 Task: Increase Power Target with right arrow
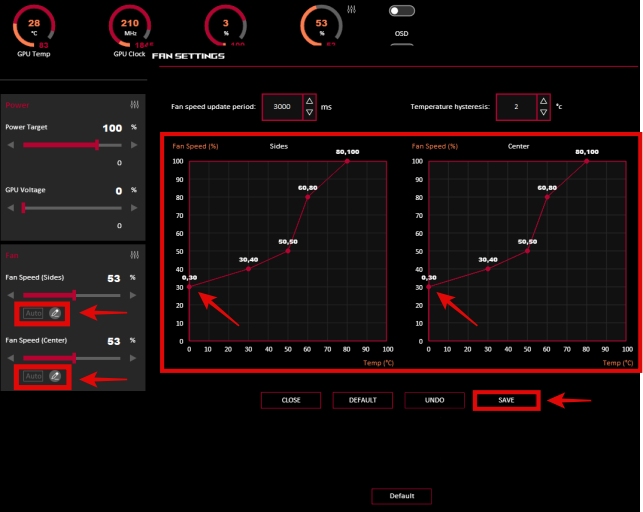[x=134, y=145]
